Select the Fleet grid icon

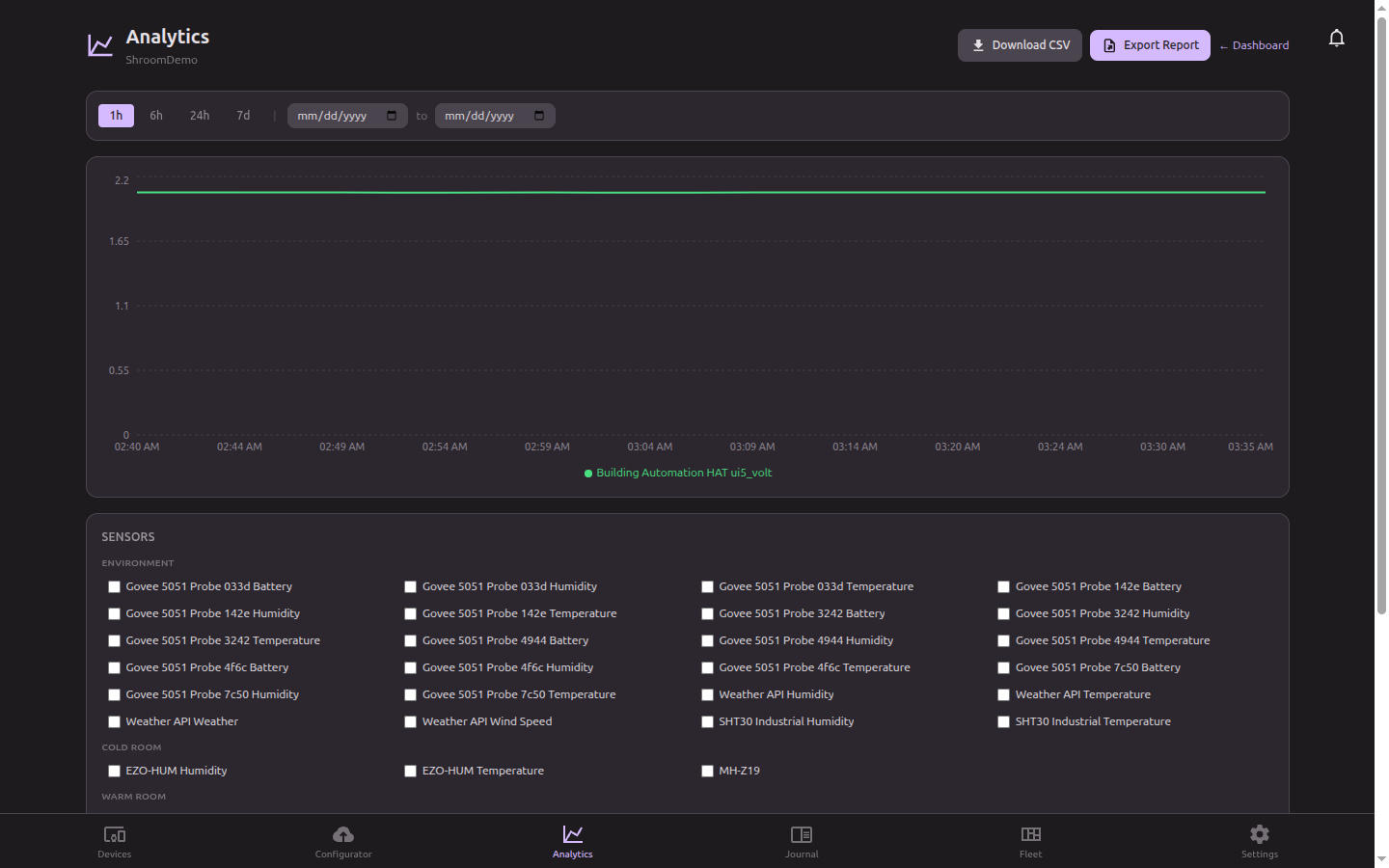click(1030, 835)
